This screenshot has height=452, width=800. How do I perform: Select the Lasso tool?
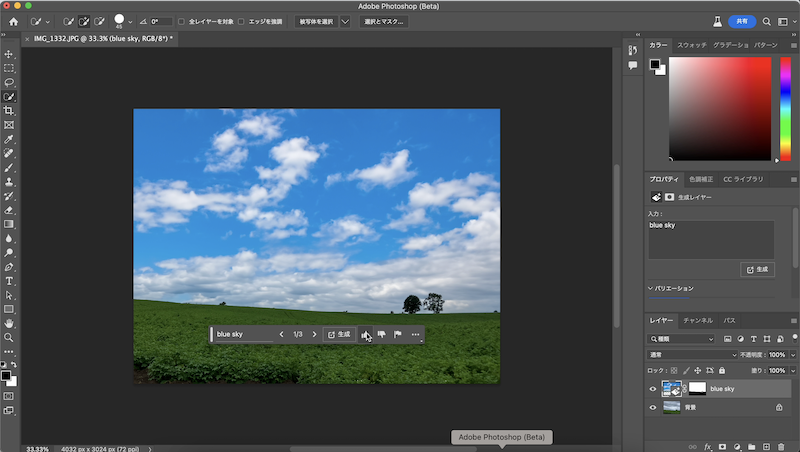tap(9, 83)
